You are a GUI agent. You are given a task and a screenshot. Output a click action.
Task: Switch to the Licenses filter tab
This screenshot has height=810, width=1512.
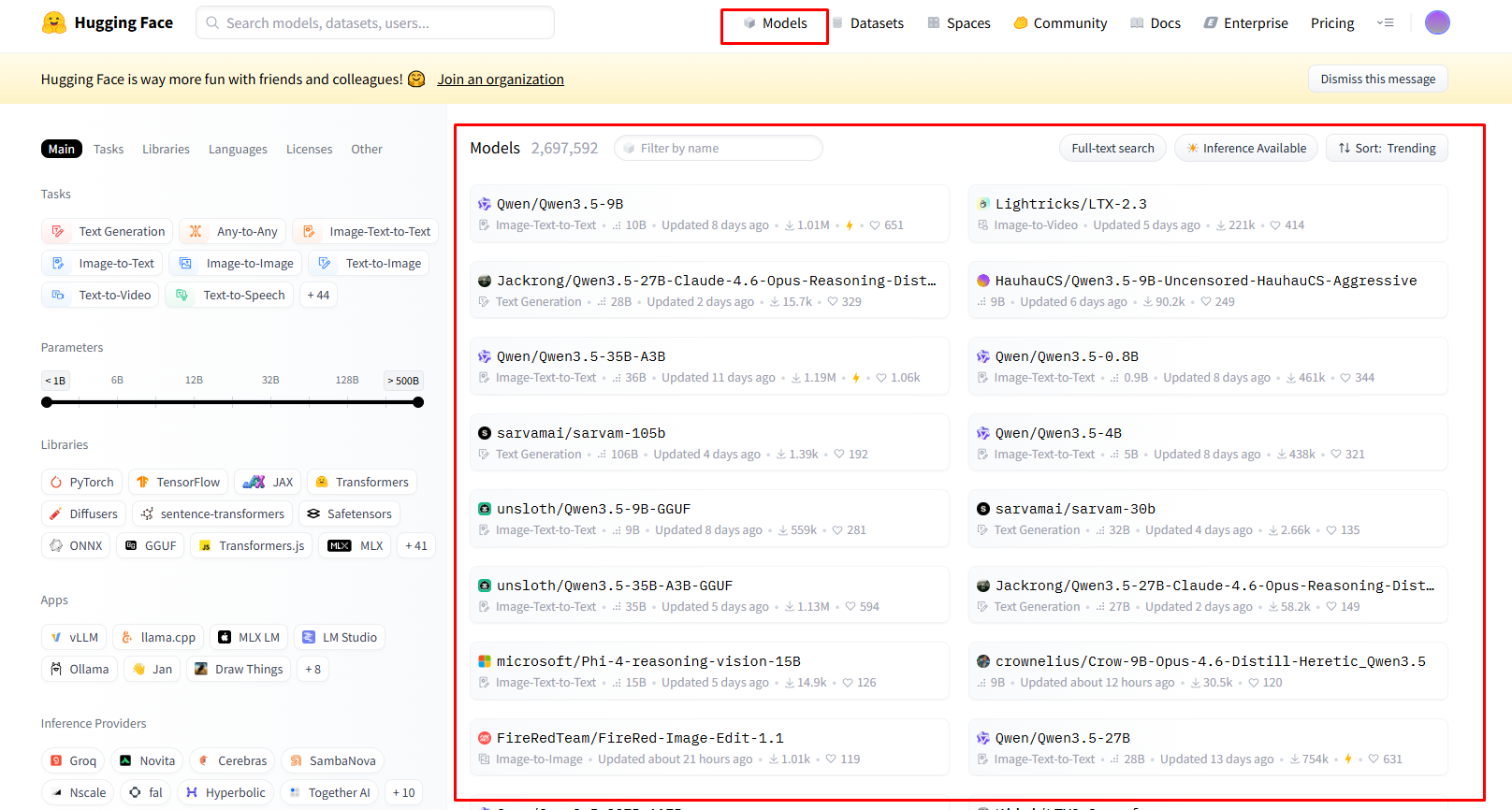coord(309,149)
